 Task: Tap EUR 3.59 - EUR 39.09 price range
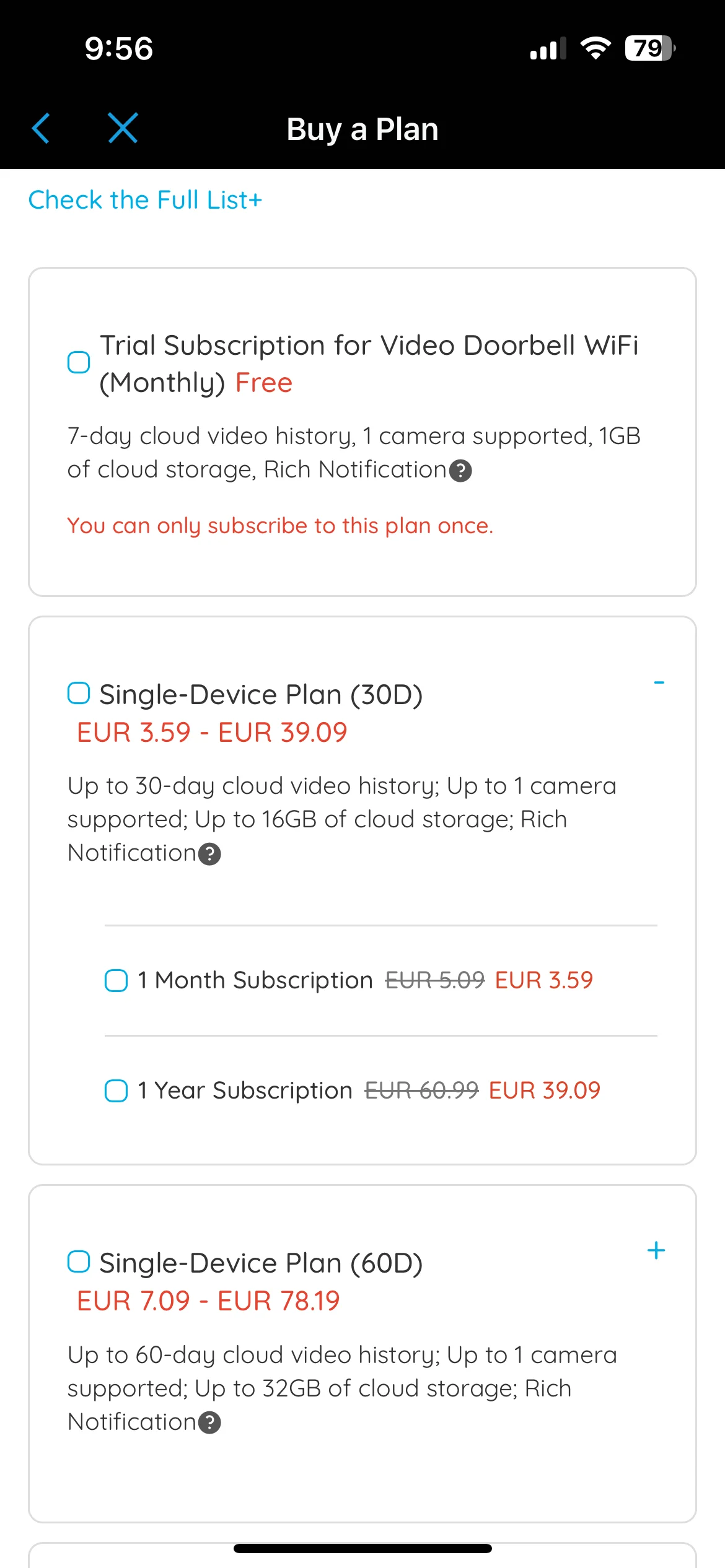pyautogui.click(x=212, y=733)
